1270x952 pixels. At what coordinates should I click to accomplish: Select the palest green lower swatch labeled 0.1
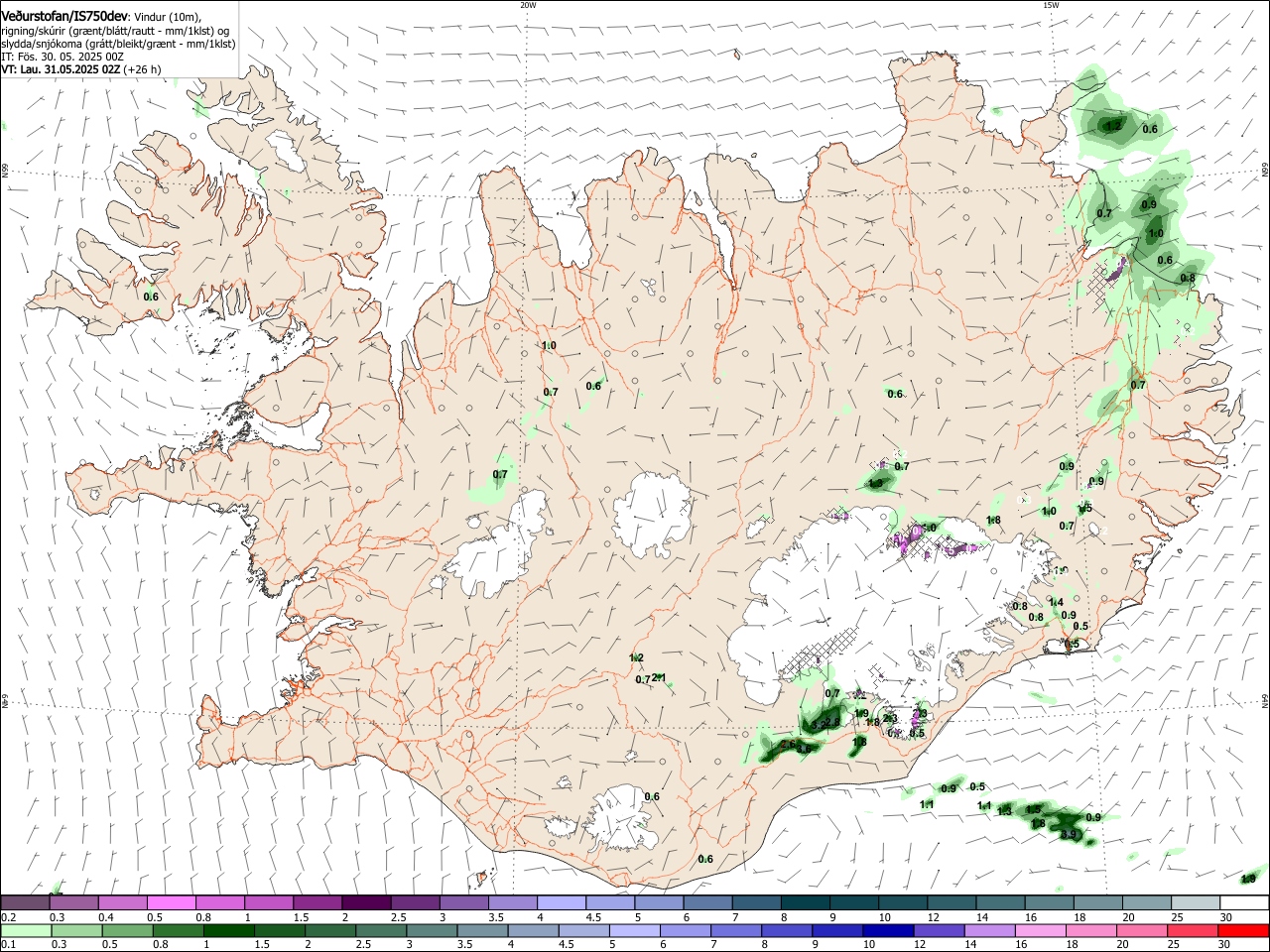25,930
